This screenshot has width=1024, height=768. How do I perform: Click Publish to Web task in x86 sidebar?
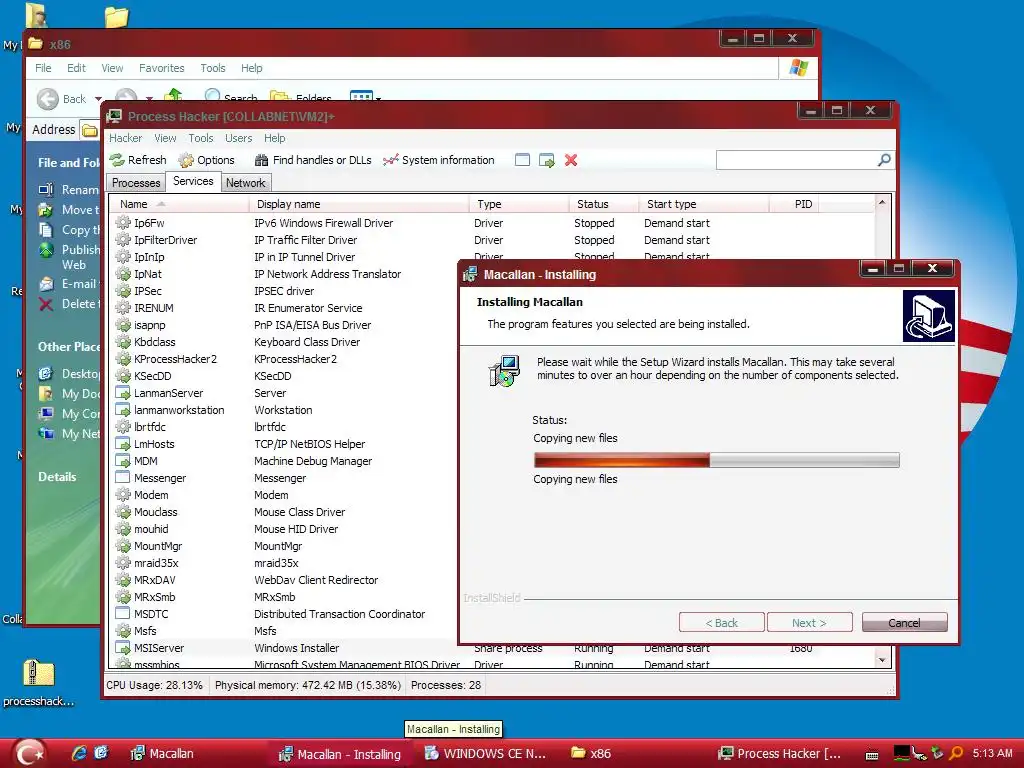point(69,257)
